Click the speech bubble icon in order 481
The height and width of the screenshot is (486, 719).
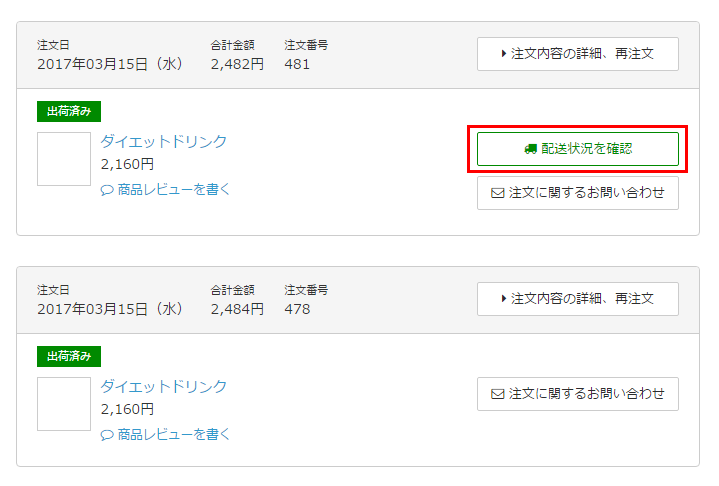point(107,190)
